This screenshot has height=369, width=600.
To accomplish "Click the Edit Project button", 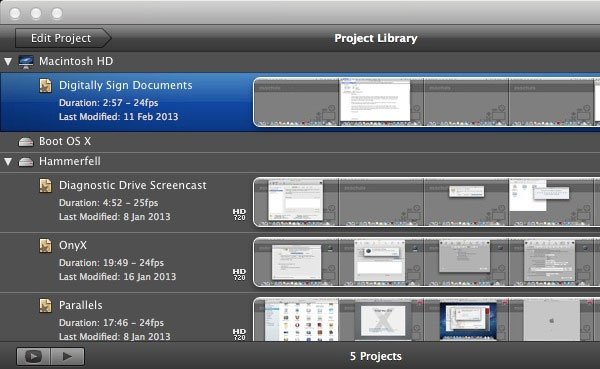I will (x=62, y=38).
